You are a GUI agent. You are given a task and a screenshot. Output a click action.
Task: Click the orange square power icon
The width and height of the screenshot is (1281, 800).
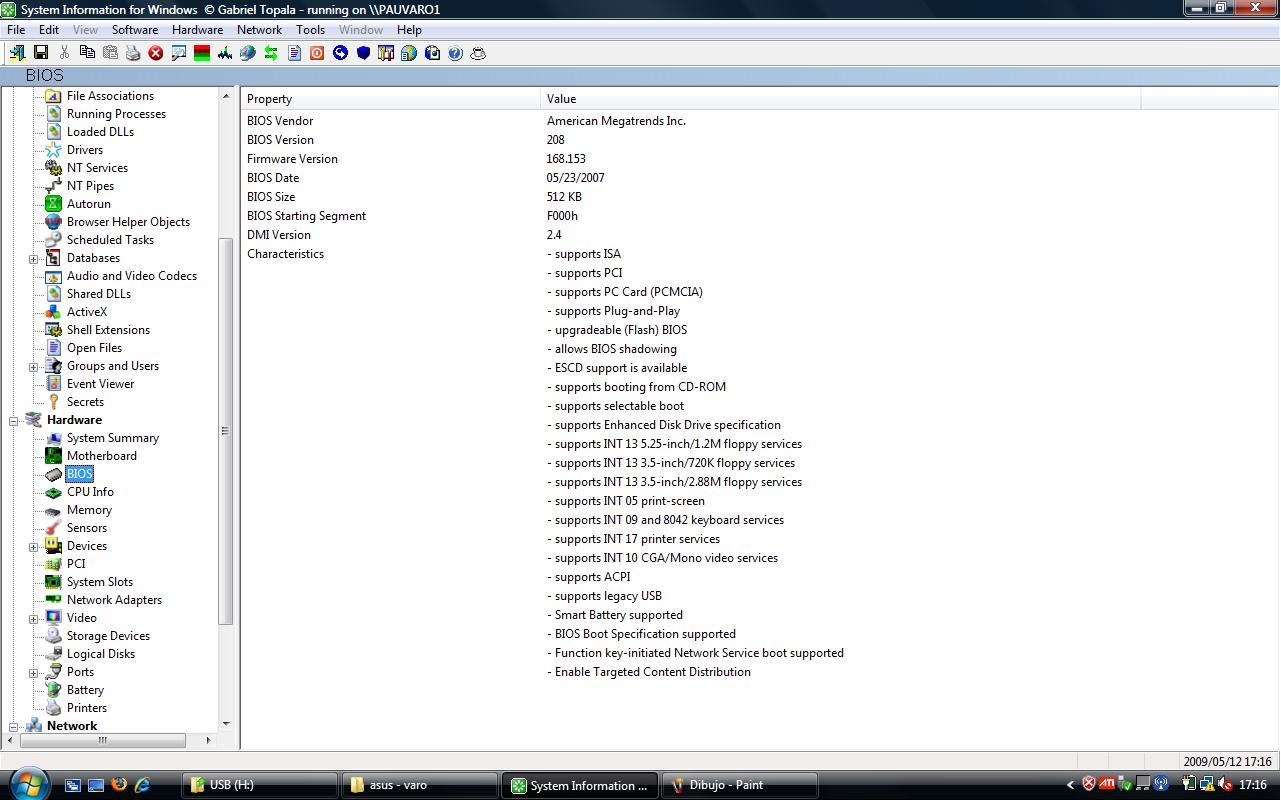coord(317,53)
